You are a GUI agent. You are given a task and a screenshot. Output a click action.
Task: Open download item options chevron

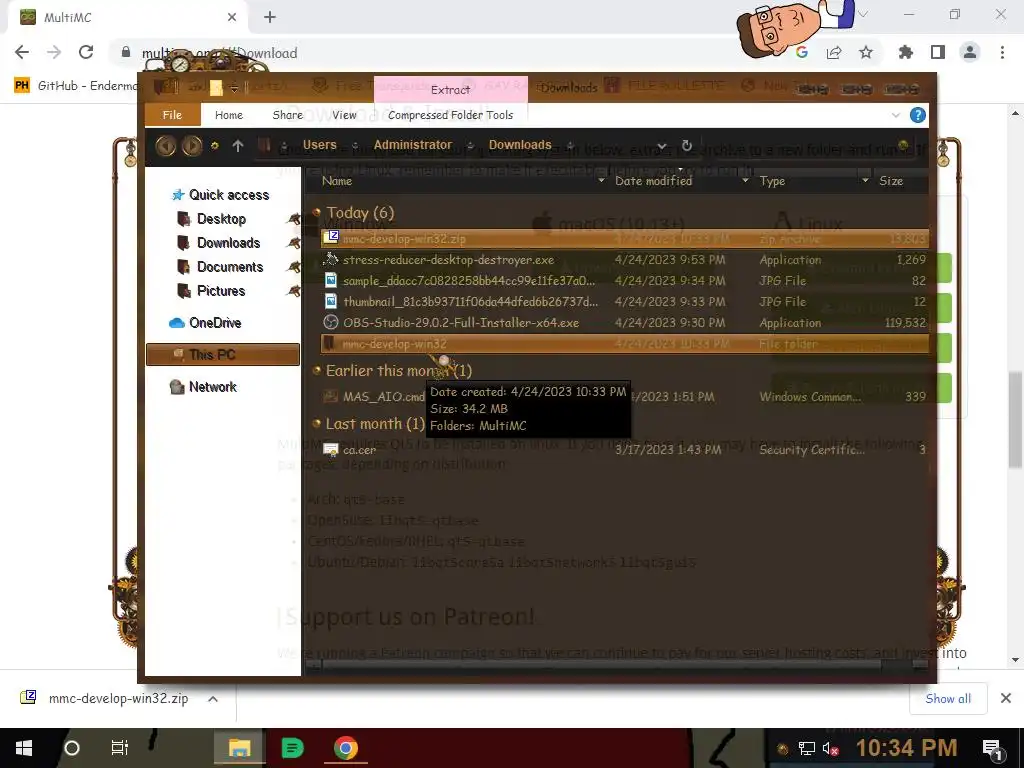(x=213, y=699)
